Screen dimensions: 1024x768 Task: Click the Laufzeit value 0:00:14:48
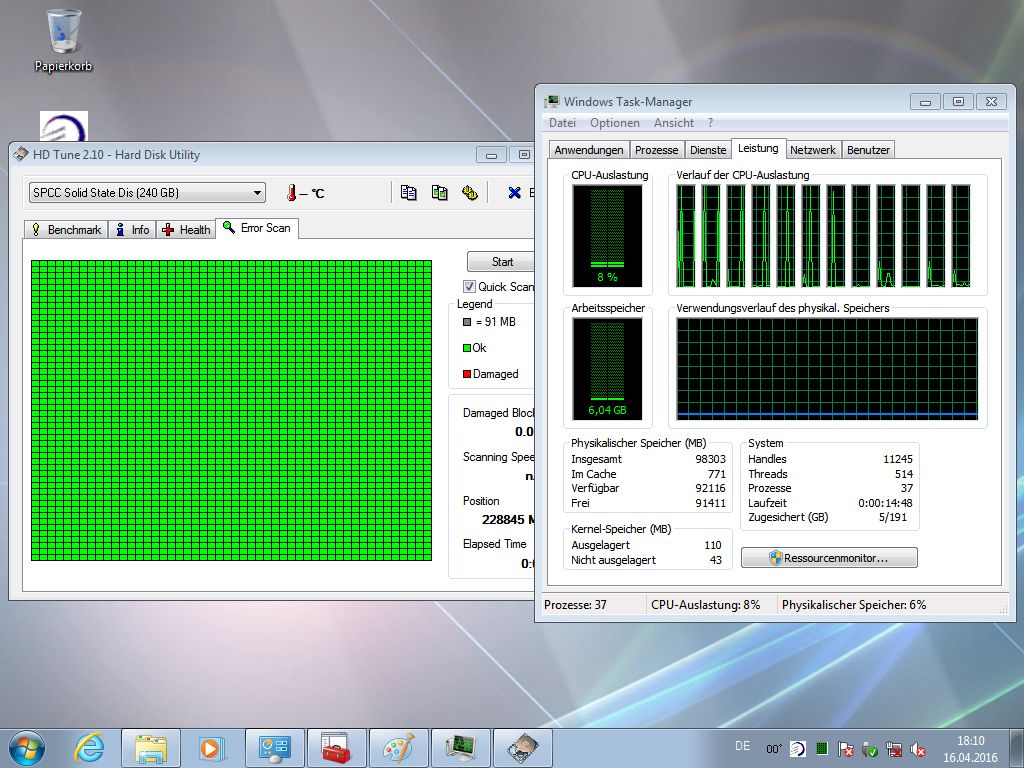click(886, 503)
